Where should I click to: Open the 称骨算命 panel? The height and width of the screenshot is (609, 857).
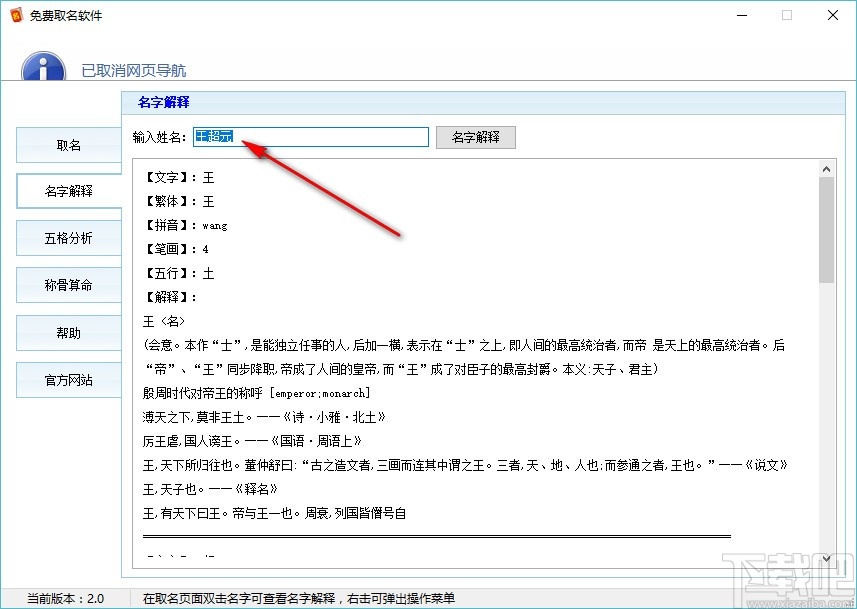click(x=67, y=284)
